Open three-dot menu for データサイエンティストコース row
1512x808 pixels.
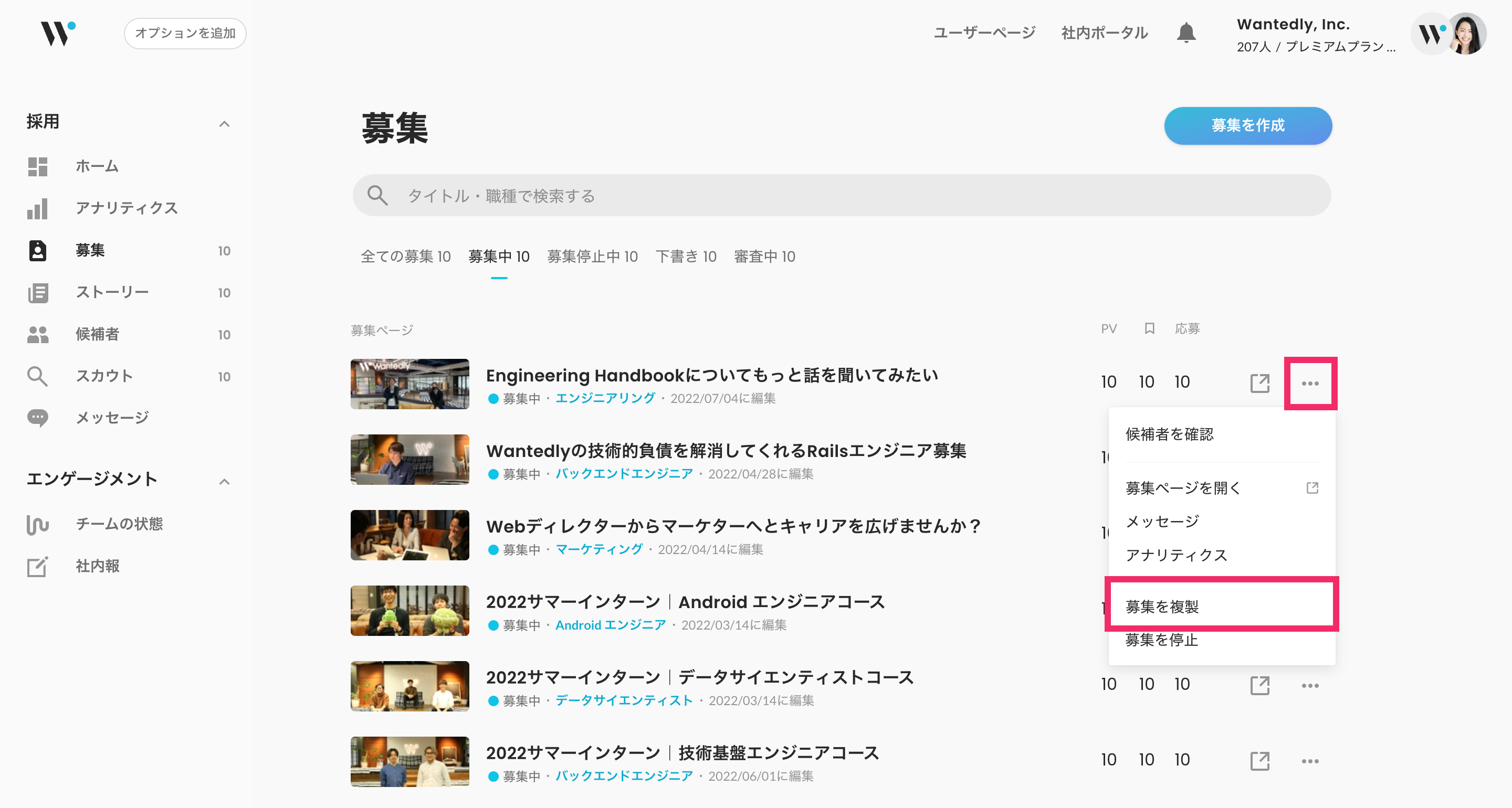1310,685
